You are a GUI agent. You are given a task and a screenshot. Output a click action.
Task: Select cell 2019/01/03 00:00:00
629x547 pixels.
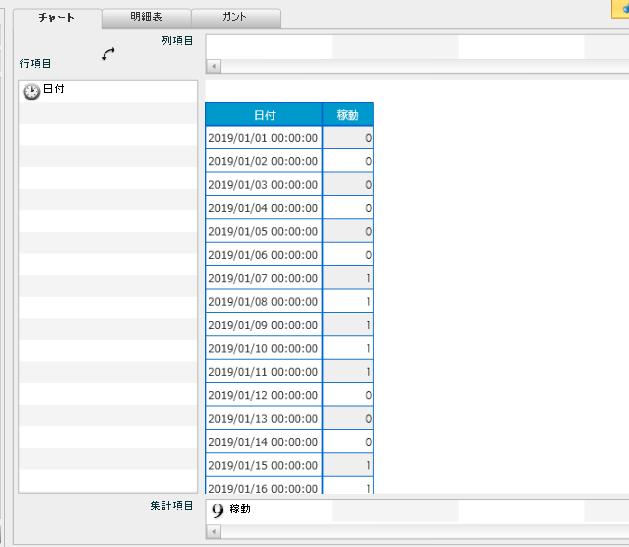[x=264, y=185]
